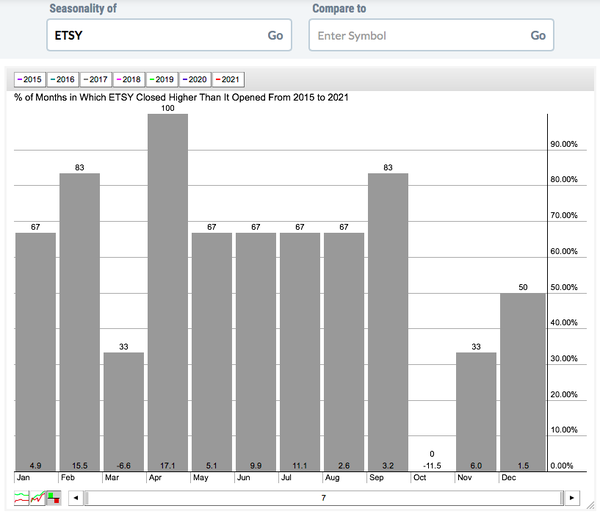Toggle the 2021 year legend button
This screenshot has width=600, height=514.
[x=227, y=79]
